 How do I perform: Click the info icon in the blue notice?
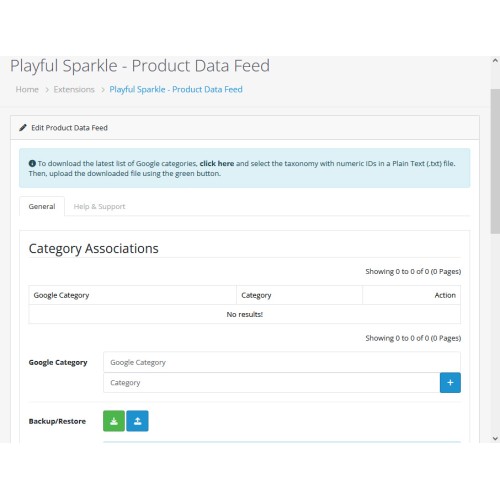(x=32, y=163)
